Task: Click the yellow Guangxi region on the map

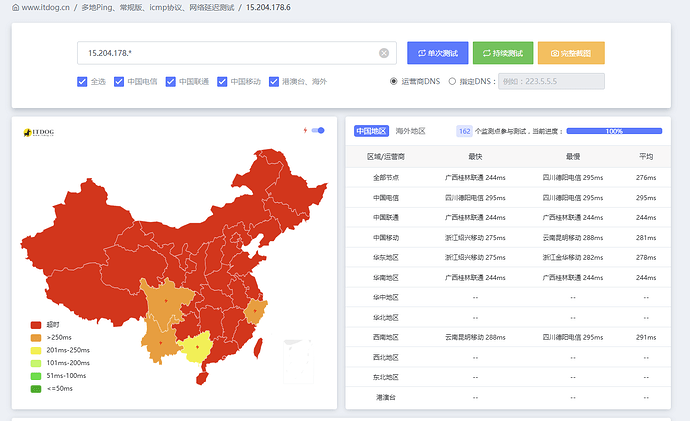Action: click(196, 347)
